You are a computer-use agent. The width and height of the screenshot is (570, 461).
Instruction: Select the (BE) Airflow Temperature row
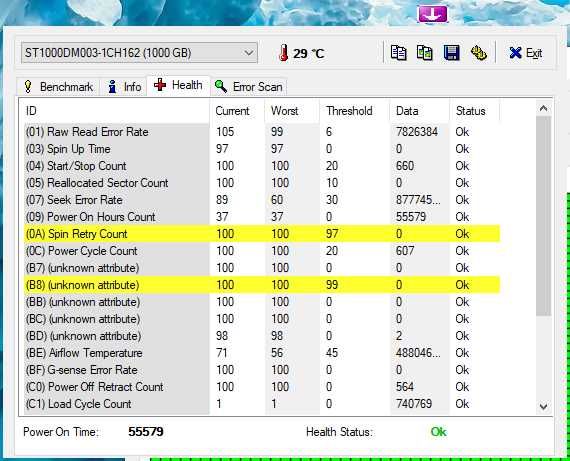tap(262, 353)
